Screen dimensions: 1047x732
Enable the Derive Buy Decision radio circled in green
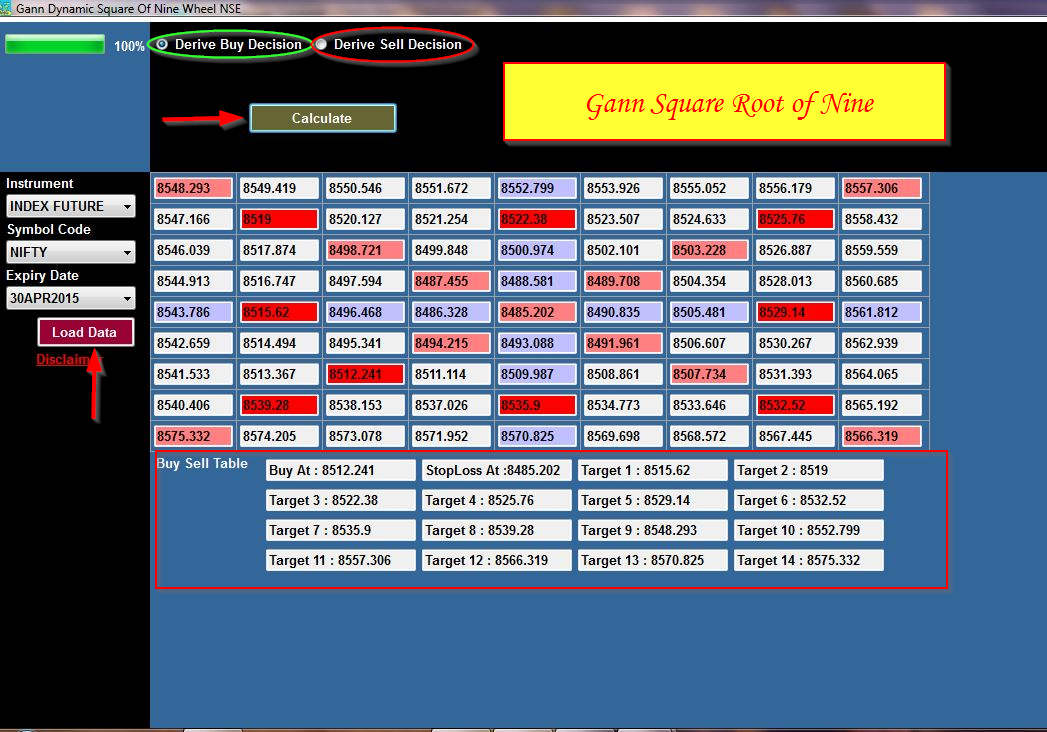pyautogui.click(x=161, y=44)
